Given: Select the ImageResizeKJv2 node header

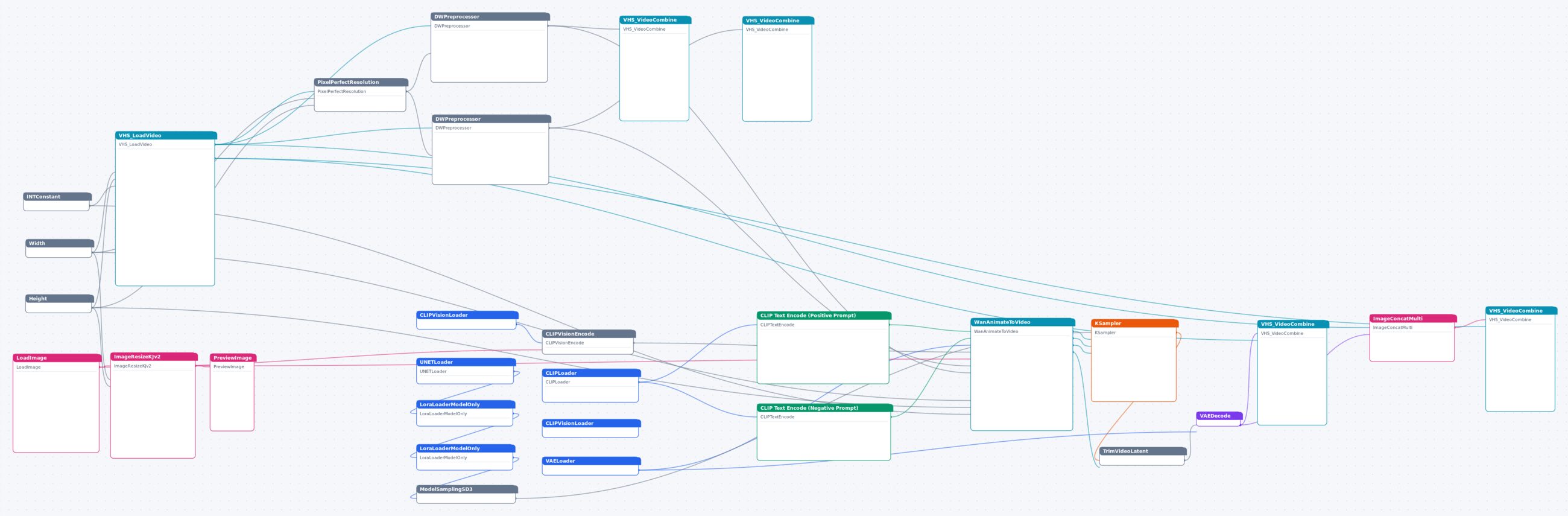Looking at the screenshot, I should [x=154, y=357].
